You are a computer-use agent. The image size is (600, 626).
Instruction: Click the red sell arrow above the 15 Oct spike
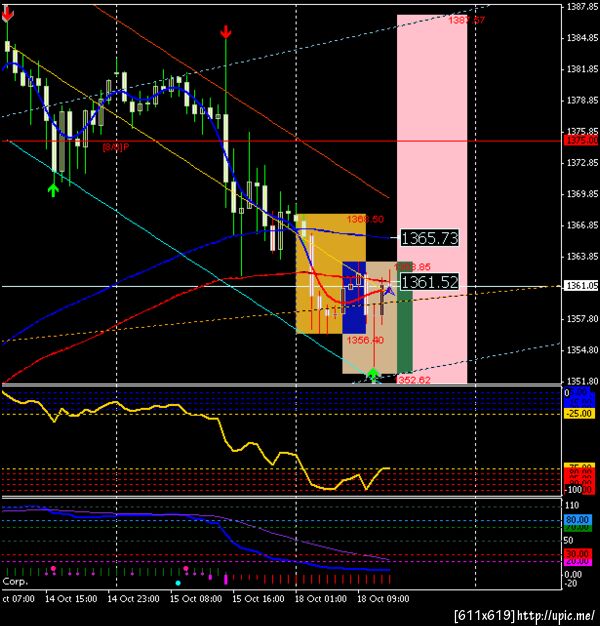(x=226, y=32)
